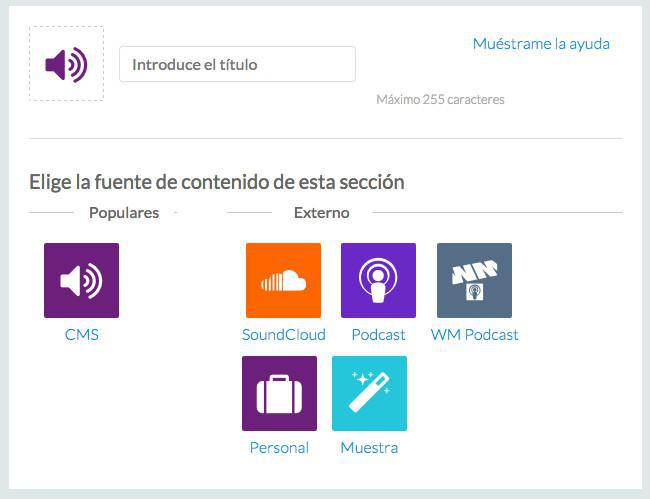Click the 'WM Podcast' text label
650x499 pixels.
[474, 335]
